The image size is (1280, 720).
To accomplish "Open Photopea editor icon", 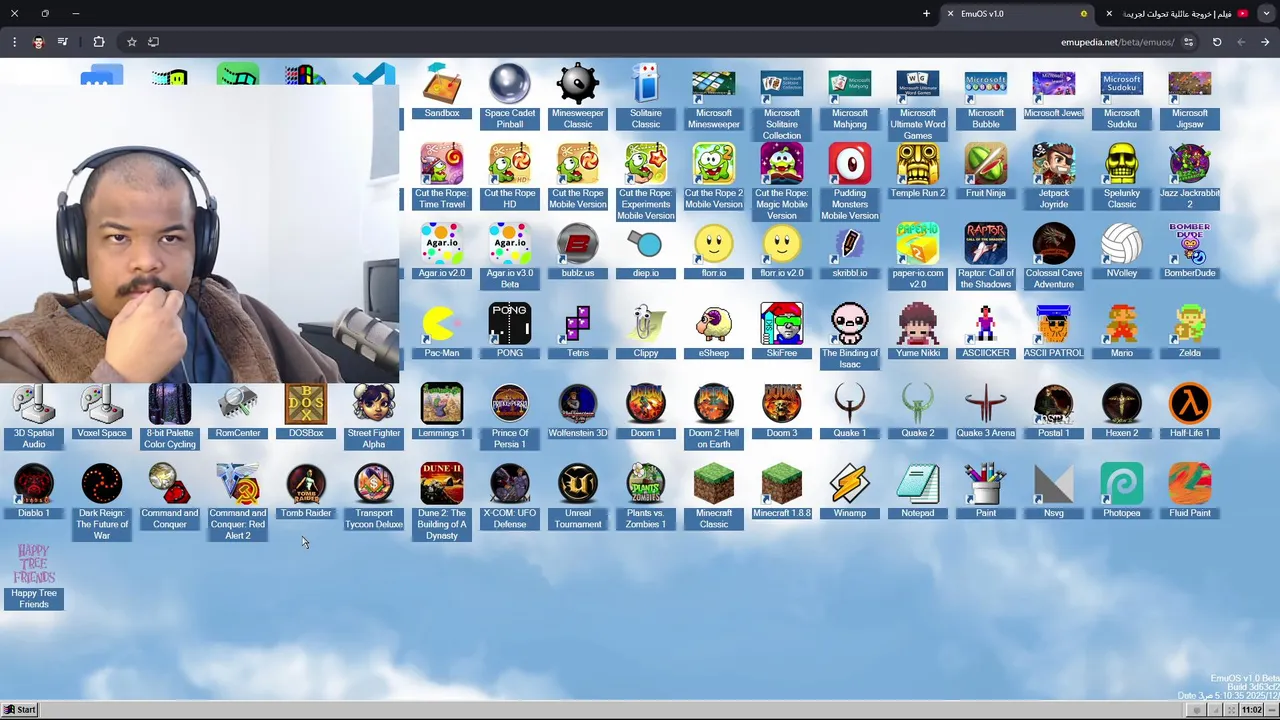I will pos(1122,492).
